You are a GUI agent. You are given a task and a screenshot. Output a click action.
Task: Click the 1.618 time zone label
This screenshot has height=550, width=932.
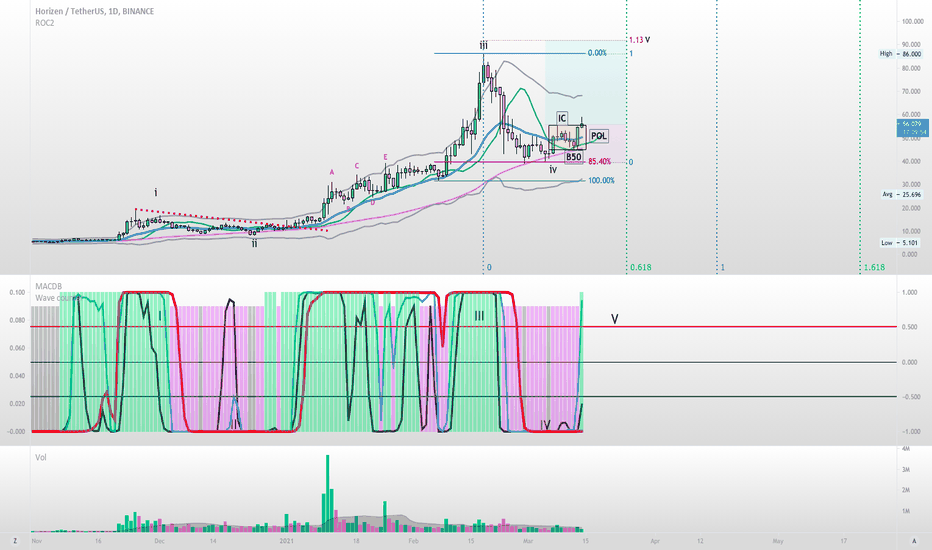point(874,268)
